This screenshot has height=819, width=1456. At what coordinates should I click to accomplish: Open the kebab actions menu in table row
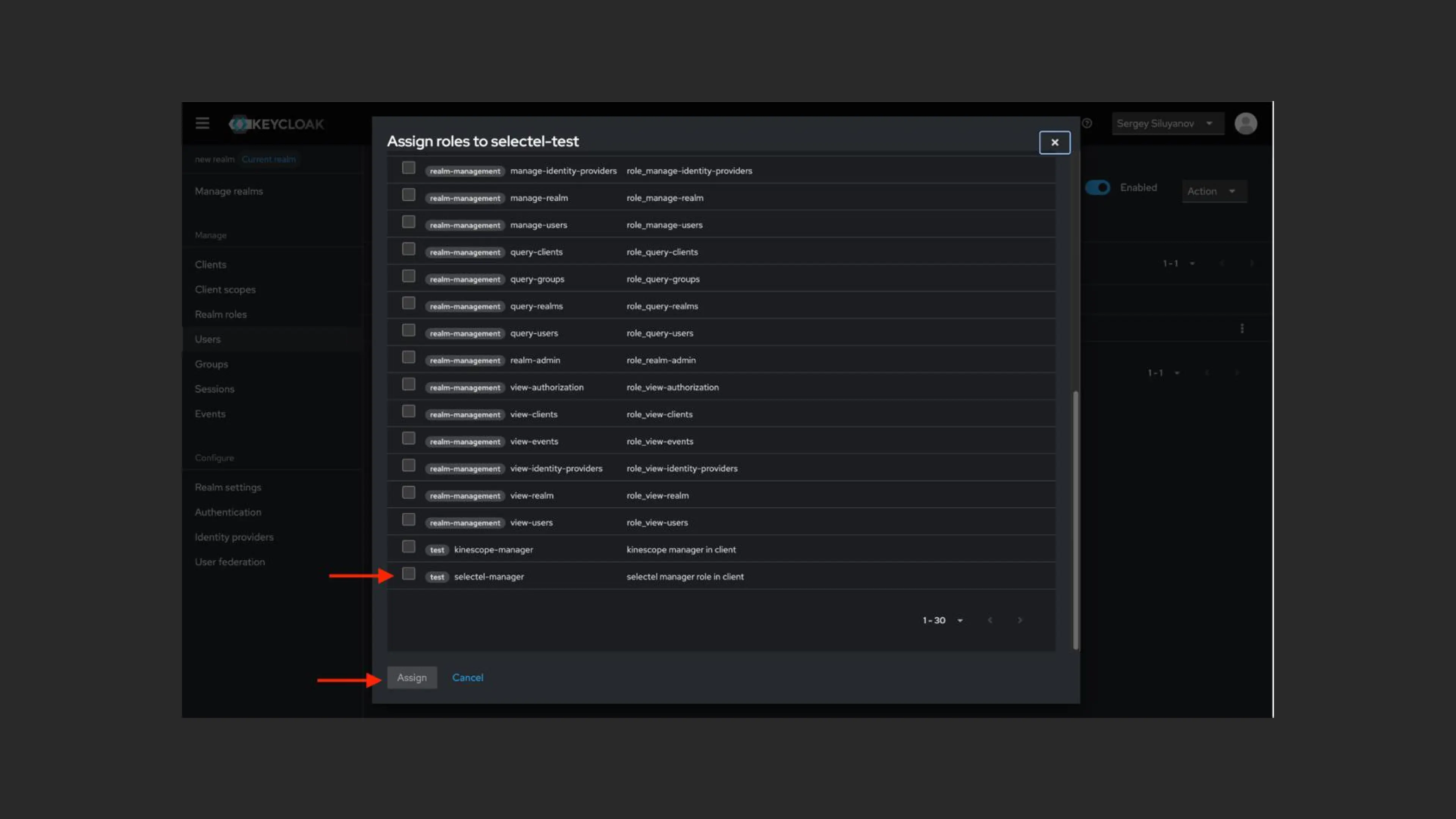(x=1242, y=328)
